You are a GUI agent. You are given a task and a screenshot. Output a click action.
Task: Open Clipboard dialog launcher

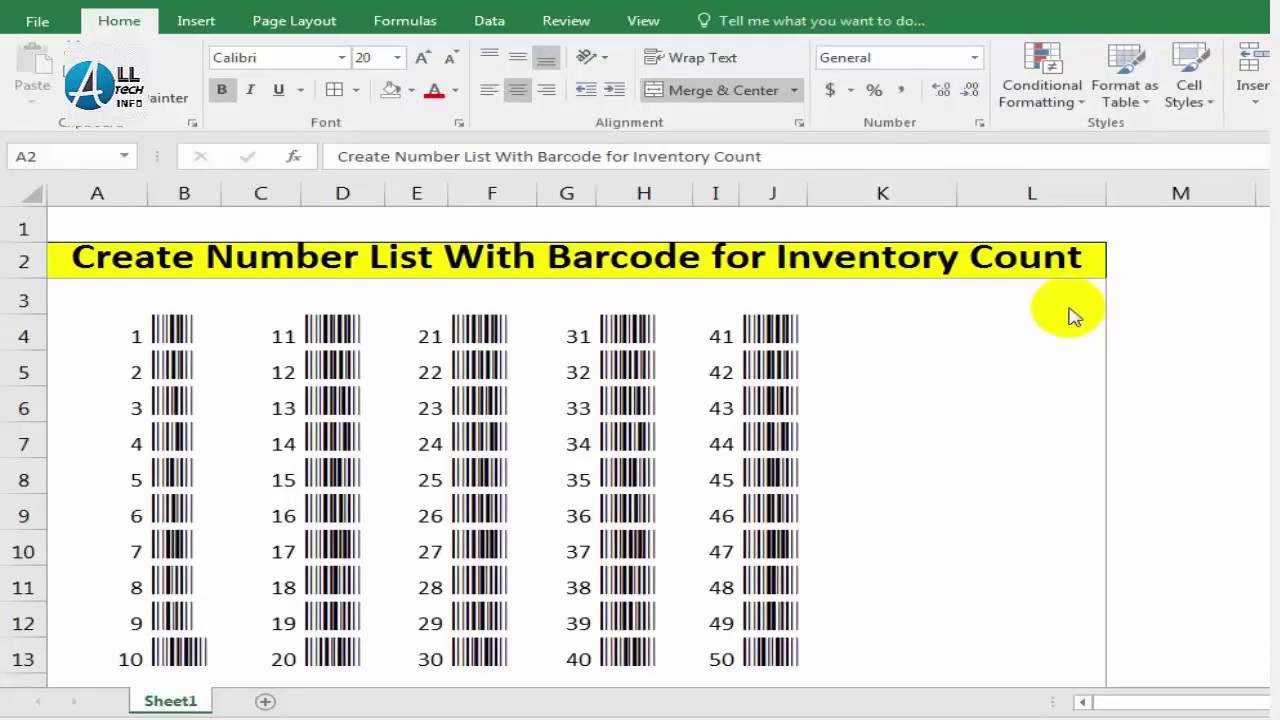pyautogui.click(x=192, y=123)
